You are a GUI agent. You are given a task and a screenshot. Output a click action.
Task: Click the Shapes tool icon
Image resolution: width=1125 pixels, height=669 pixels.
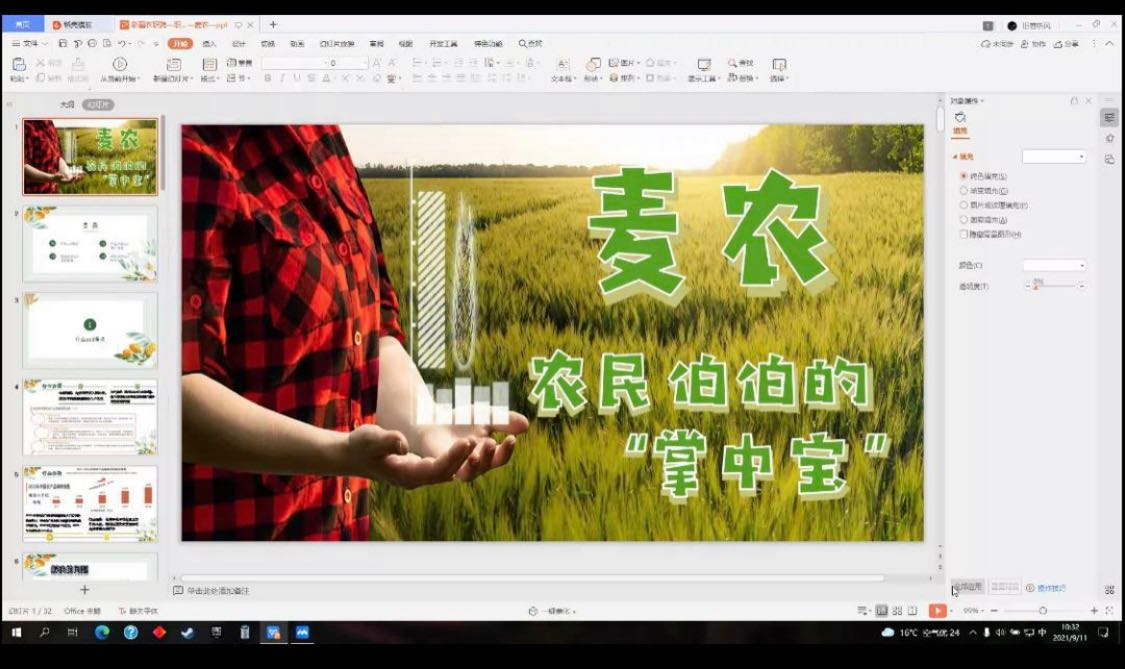(x=593, y=64)
